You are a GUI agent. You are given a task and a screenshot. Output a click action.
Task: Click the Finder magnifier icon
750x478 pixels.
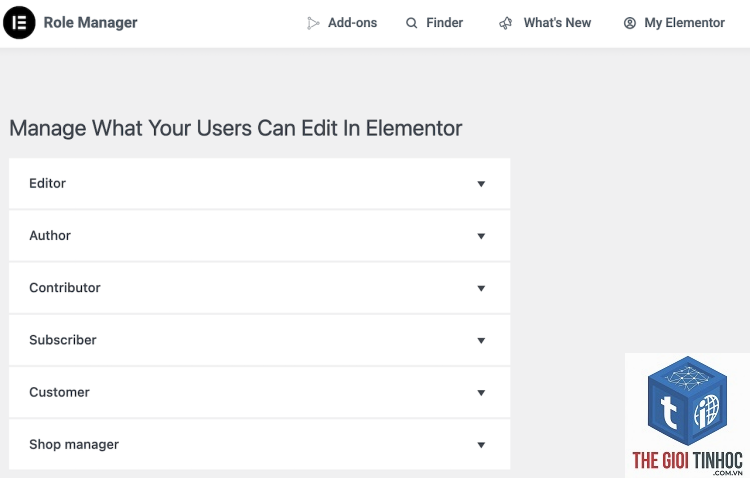[411, 23]
